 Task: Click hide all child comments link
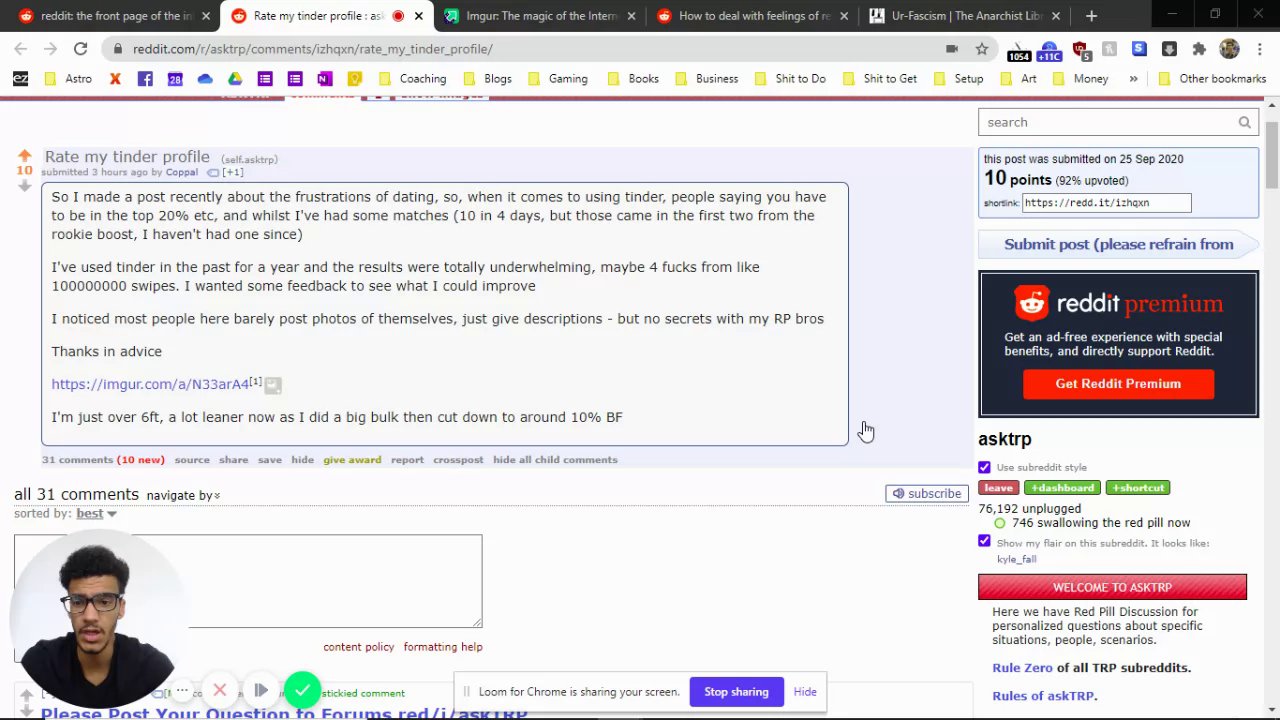click(x=555, y=460)
